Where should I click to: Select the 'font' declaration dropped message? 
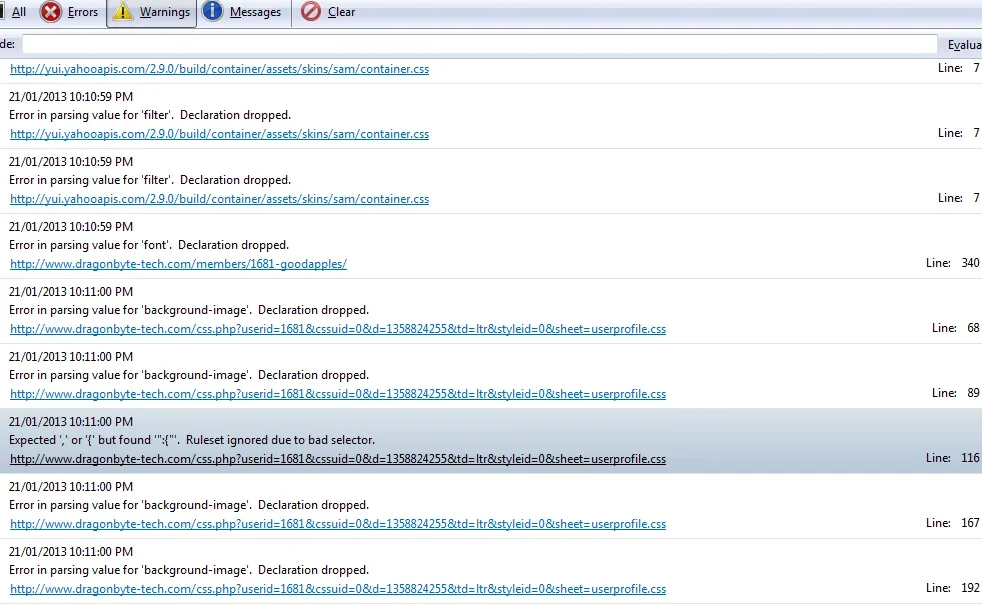pyautogui.click(x=149, y=245)
